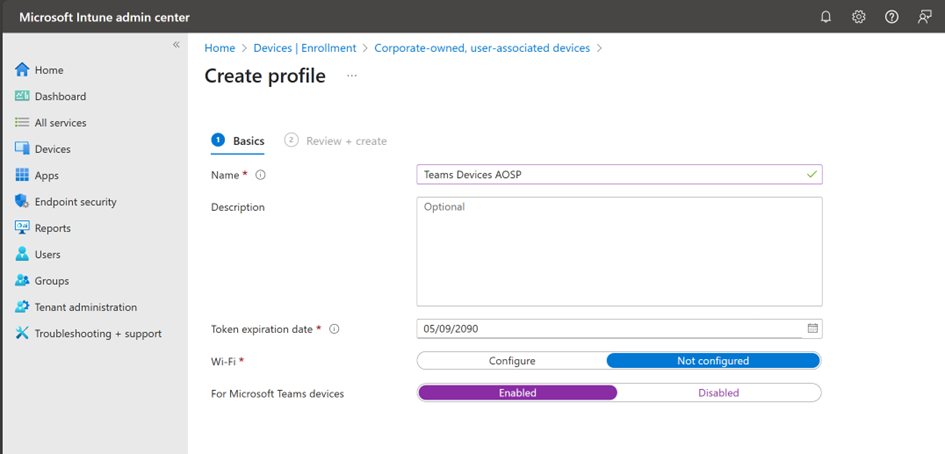Click the Reports screen icon
945x454 pixels.
tap(22, 228)
